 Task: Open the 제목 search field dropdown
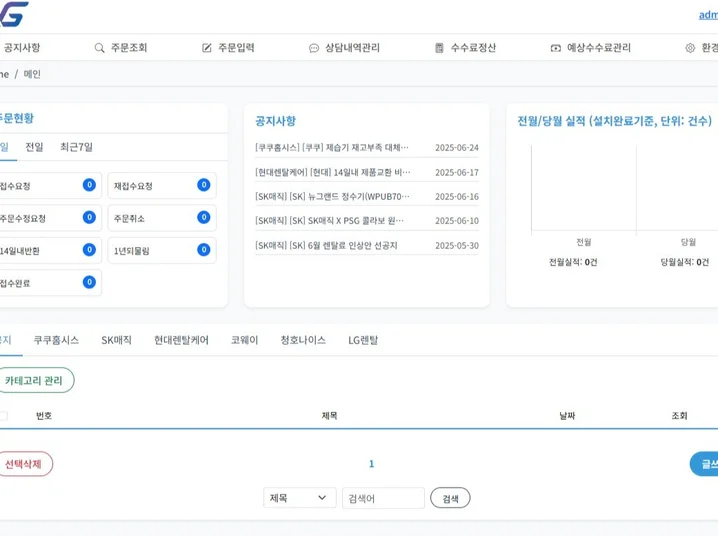click(x=299, y=498)
